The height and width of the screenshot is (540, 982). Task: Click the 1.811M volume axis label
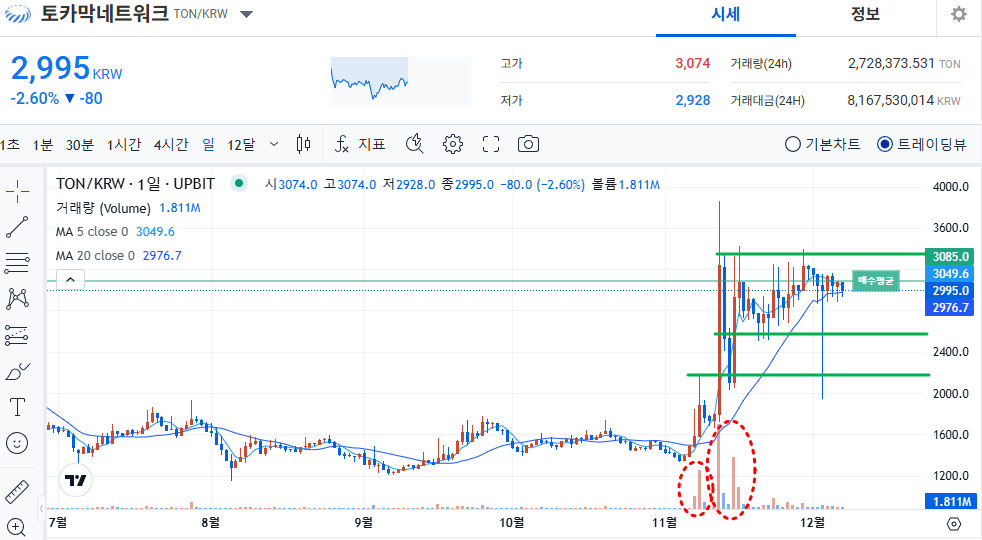950,501
